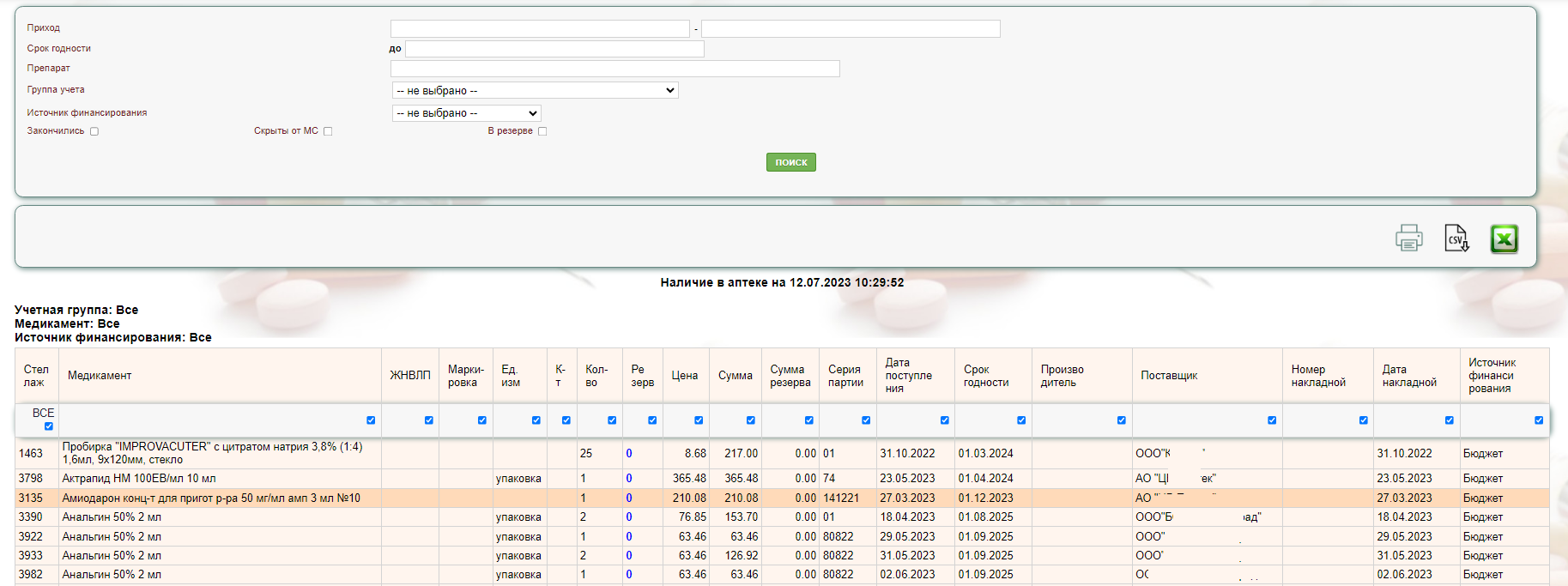Click the Препарат input field
This screenshot has height=586, width=1568.
(614, 69)
